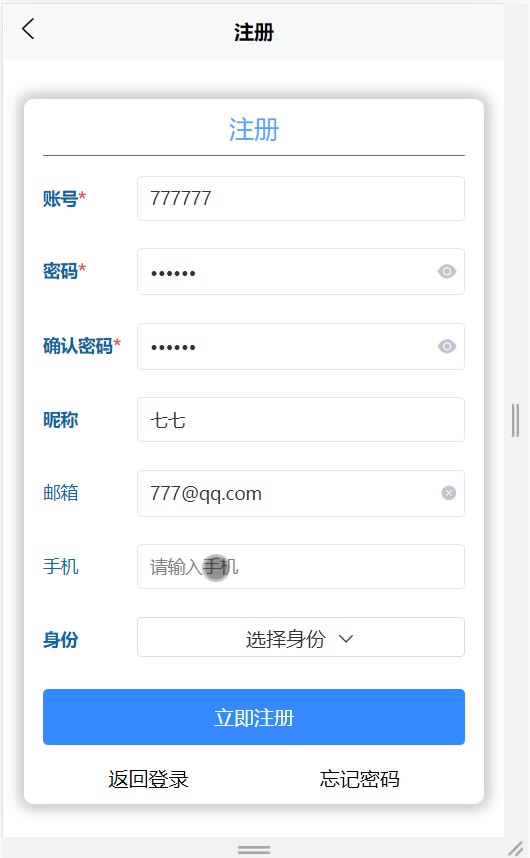
Task: Click the vertical resize handle at right edge
Action: 515,420
